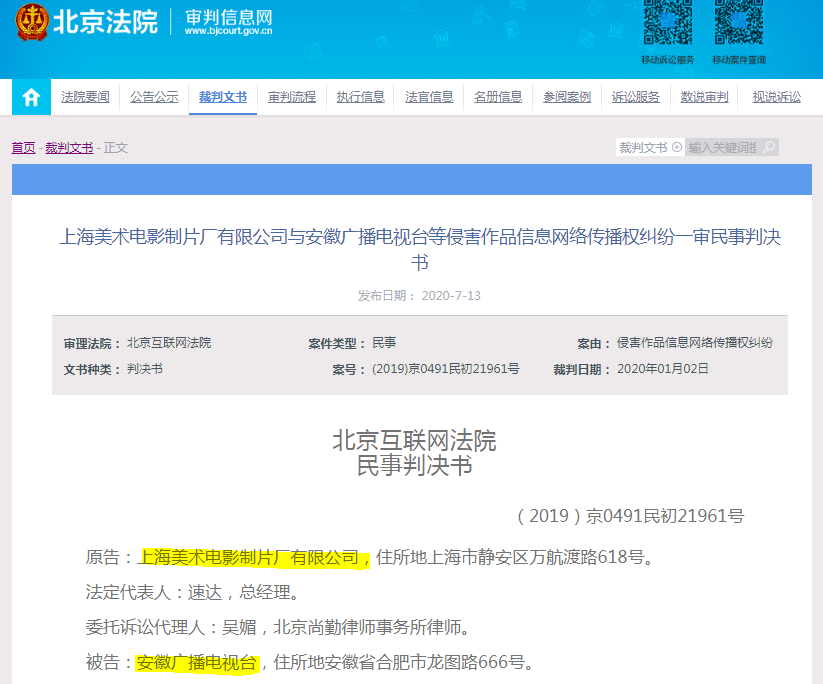
Task: Open the 视说诉讼 menu item
Action: 777,97
